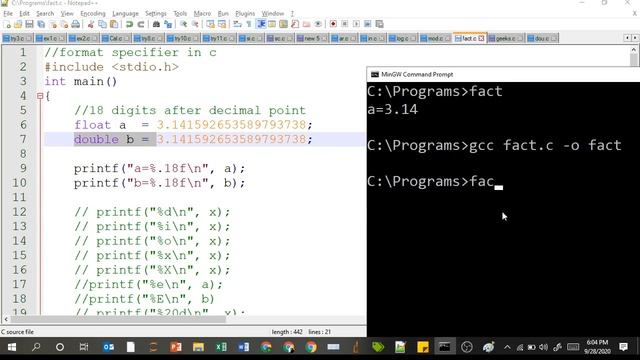Switch to the try3.c tab
Image resolution: width=640 pixels, height=360 pixels.
click(17, 38)
